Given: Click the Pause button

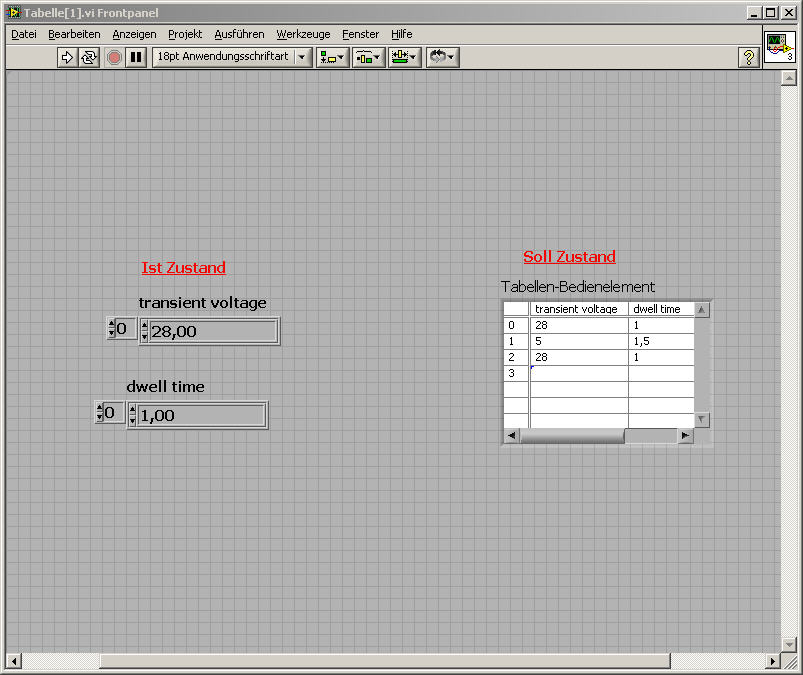Looking at the screenshot, I should click(136, 57).
